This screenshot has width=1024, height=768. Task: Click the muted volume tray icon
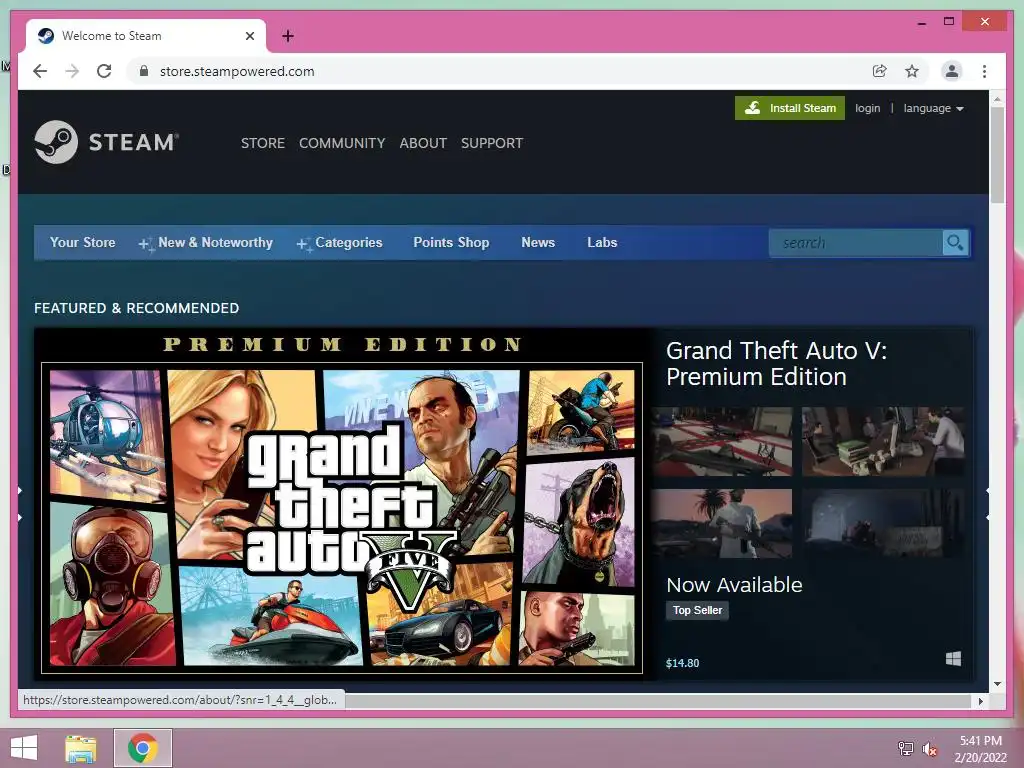coord(929,749)
